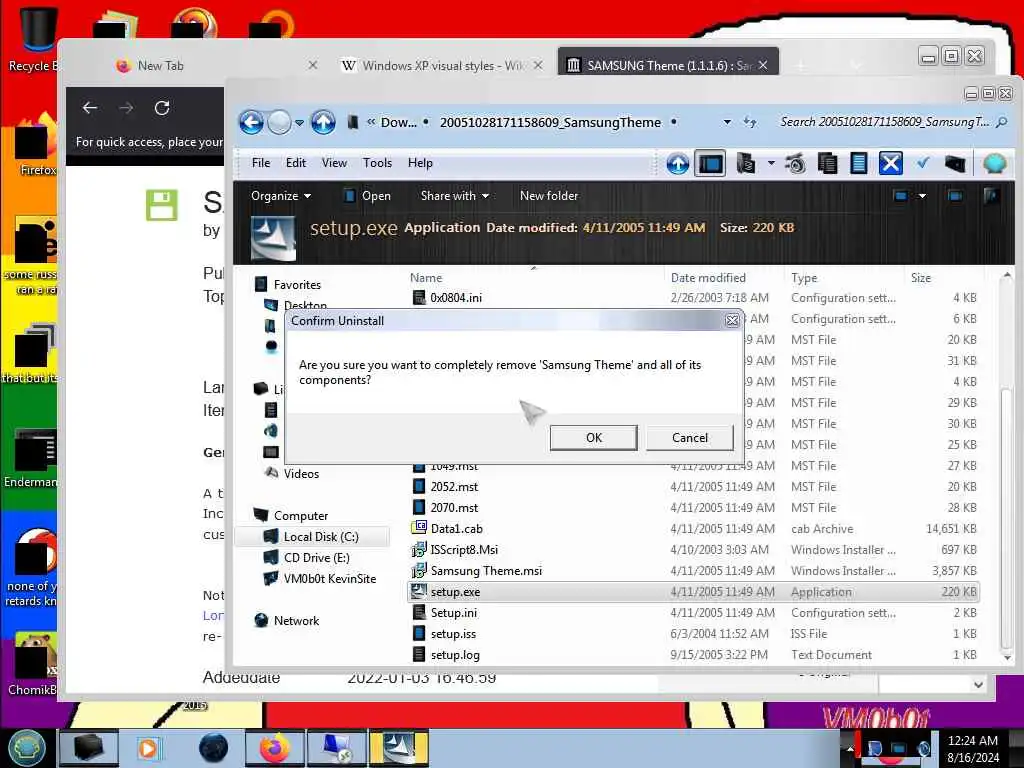Image resolution: width=1024 pixels, height=768 pixels.
Task: Click the blue up-arrow toolbar icon
Action: point(678,163)
